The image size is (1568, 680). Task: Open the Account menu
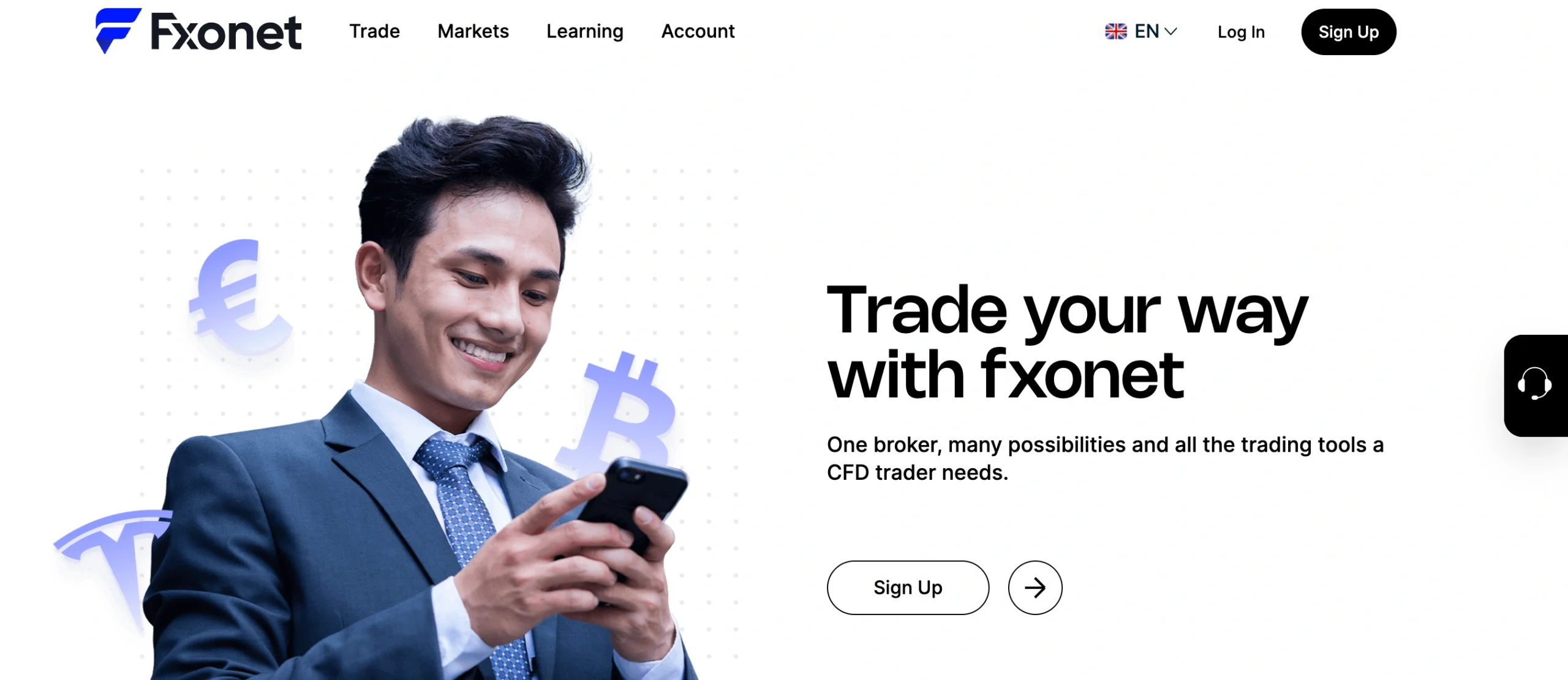coord(698,31)
